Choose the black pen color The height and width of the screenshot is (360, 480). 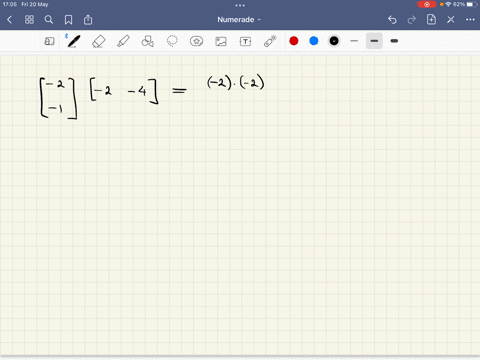[334, 41]
